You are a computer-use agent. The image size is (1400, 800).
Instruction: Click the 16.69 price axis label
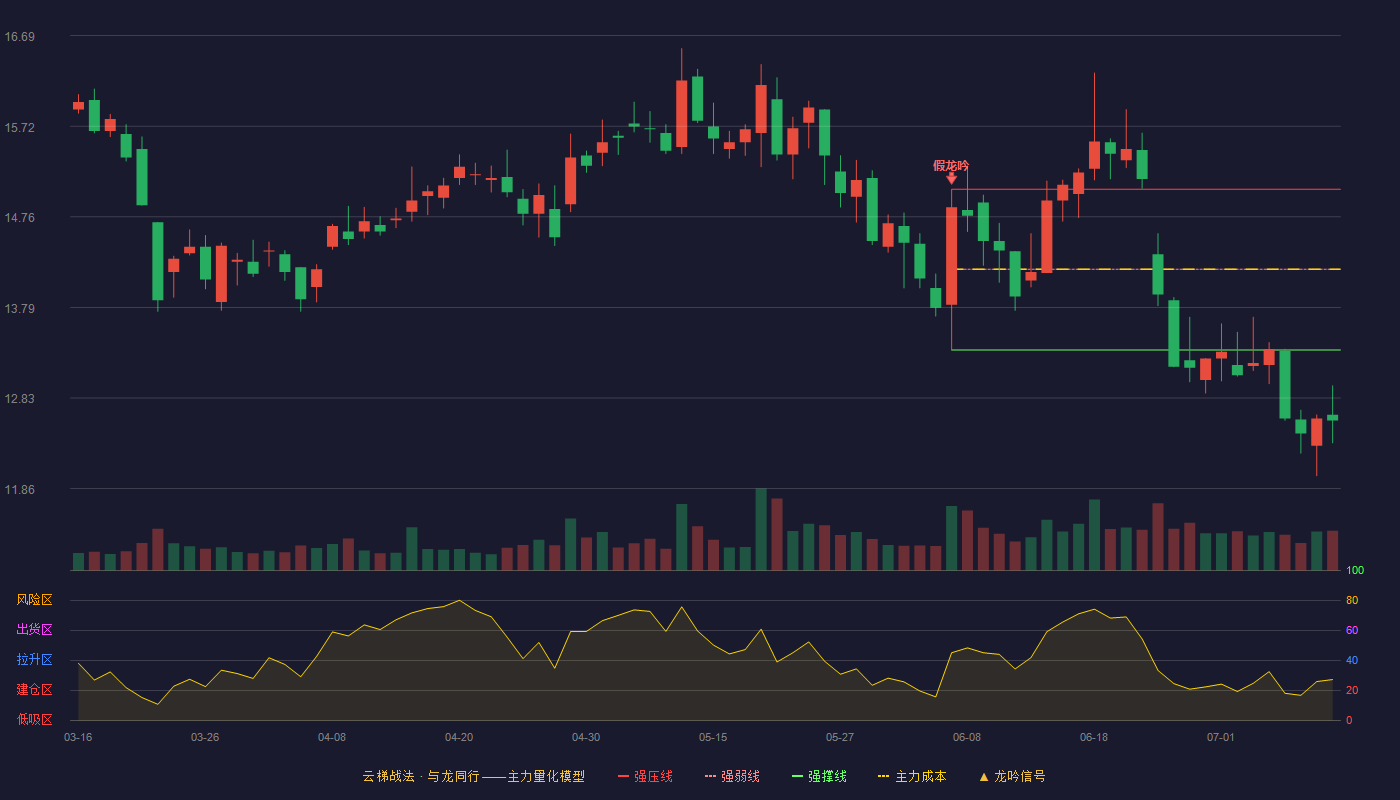[x=19, y=37]
